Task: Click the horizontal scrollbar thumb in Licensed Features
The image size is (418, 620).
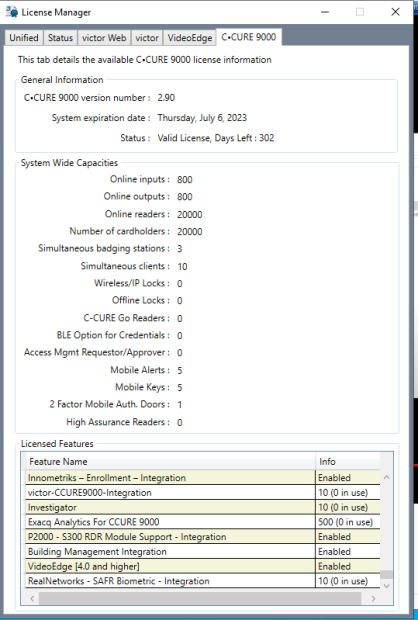Action: click(x=200, y=599)
